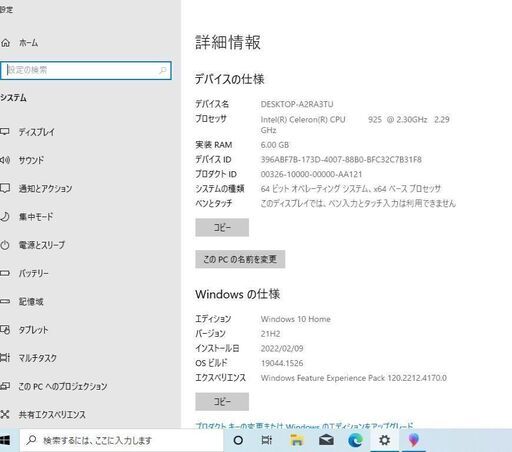Launch Microsoft Edge from taskbar

[355, 440]
